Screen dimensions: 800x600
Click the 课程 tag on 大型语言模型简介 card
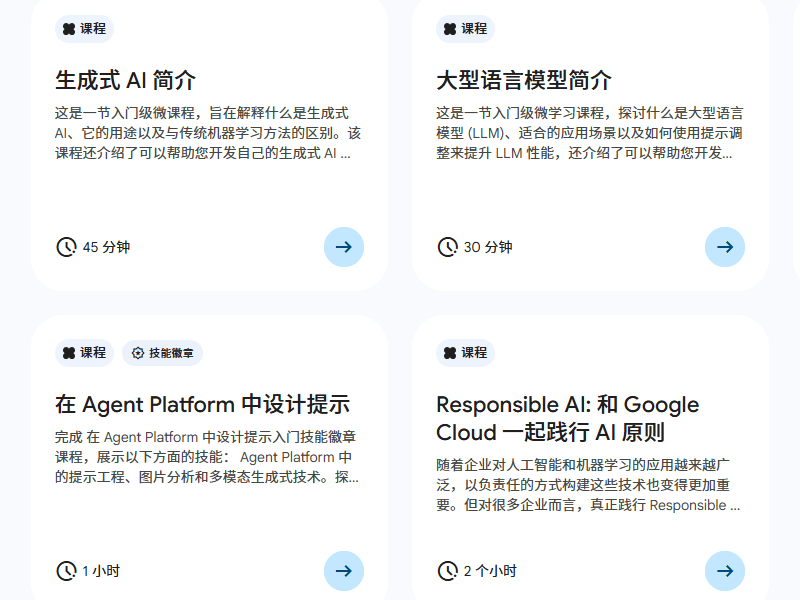pos(465,29)
